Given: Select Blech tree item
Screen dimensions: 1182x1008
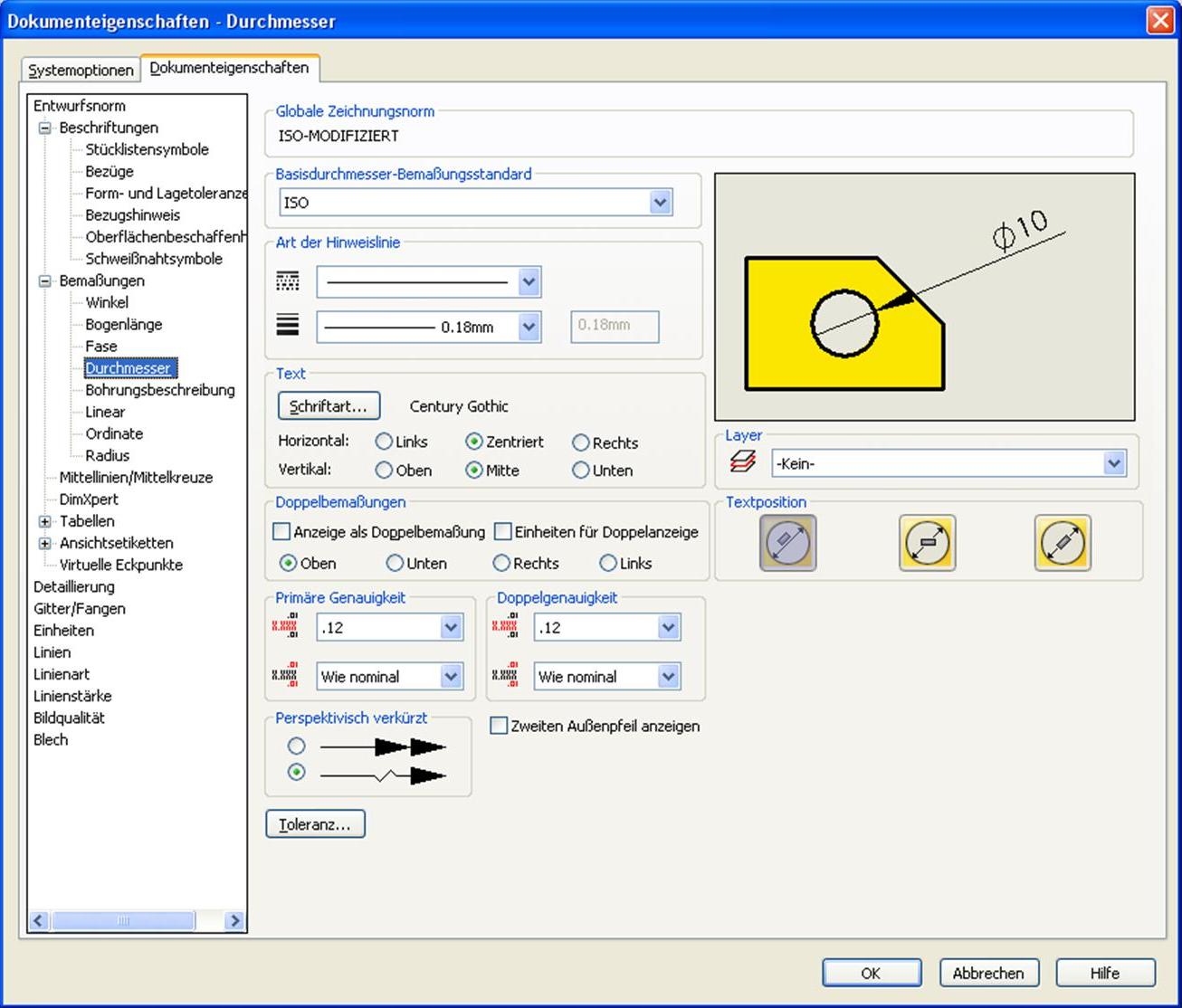Looking at the screenshot, I should tap(51, 739).
